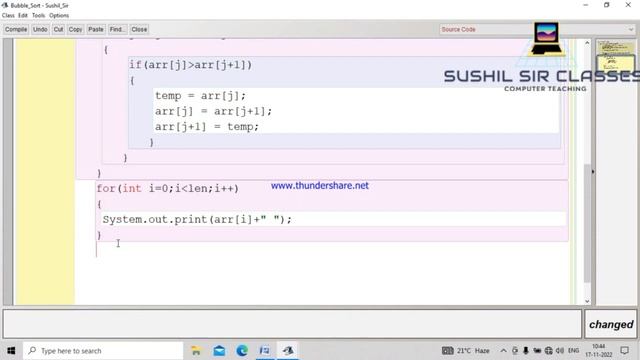Click the microphone tray icon
Image resolution: width=640 pixels, height=360 pixels.
click(526, 351)
